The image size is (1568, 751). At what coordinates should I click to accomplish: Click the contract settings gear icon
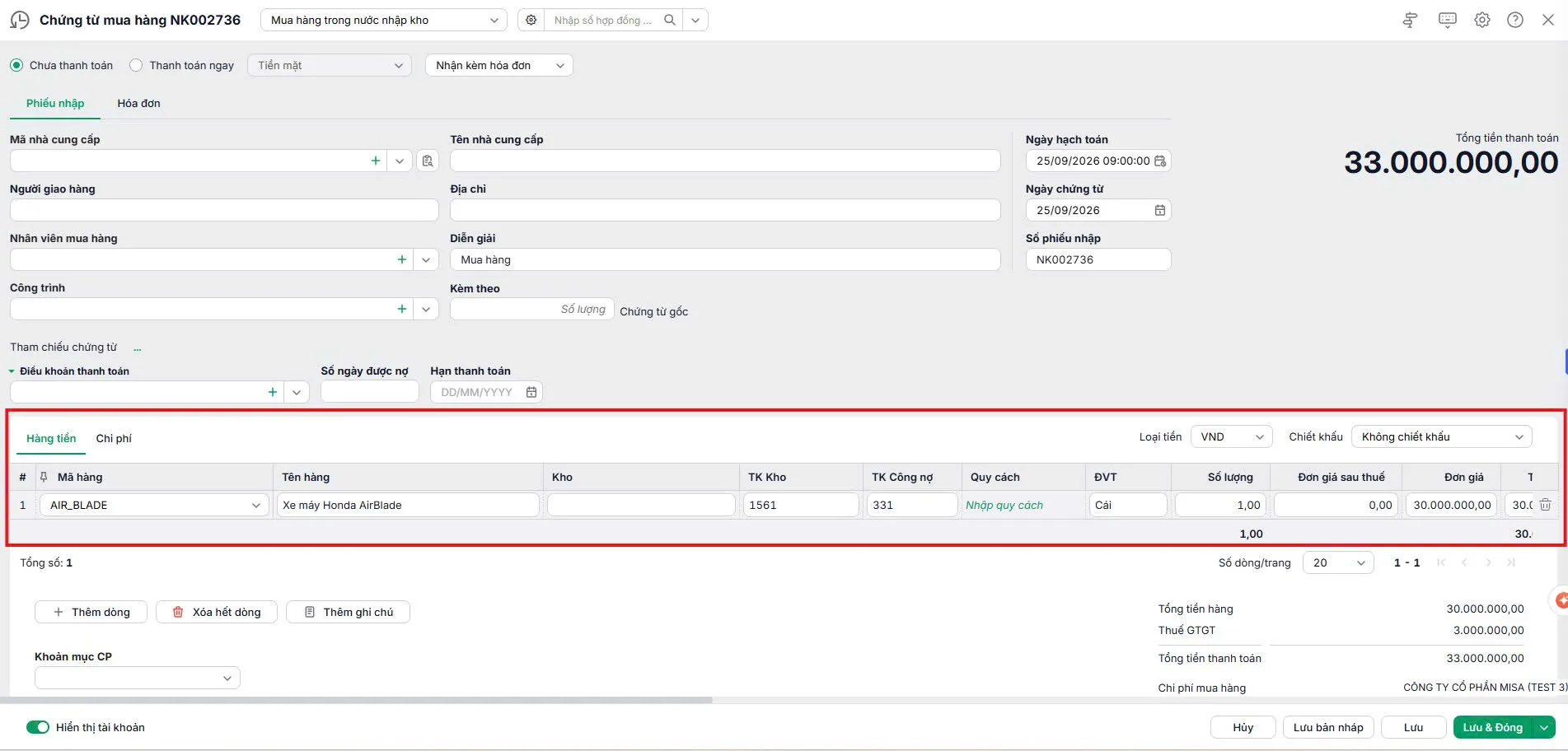point(531,20)
